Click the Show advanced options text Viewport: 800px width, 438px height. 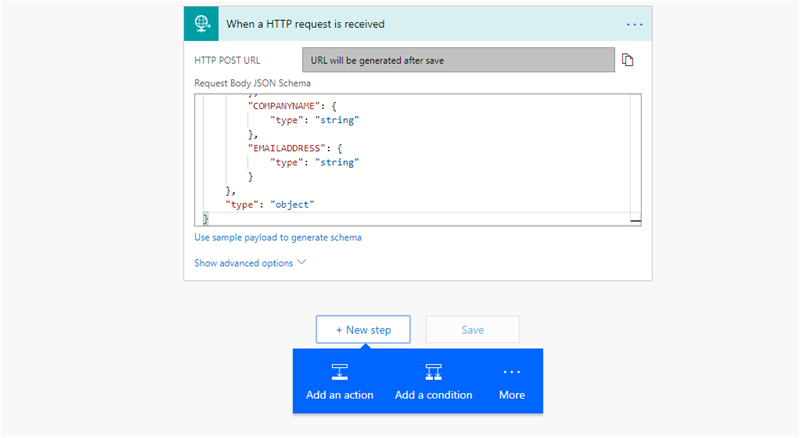tap(243, 263)
